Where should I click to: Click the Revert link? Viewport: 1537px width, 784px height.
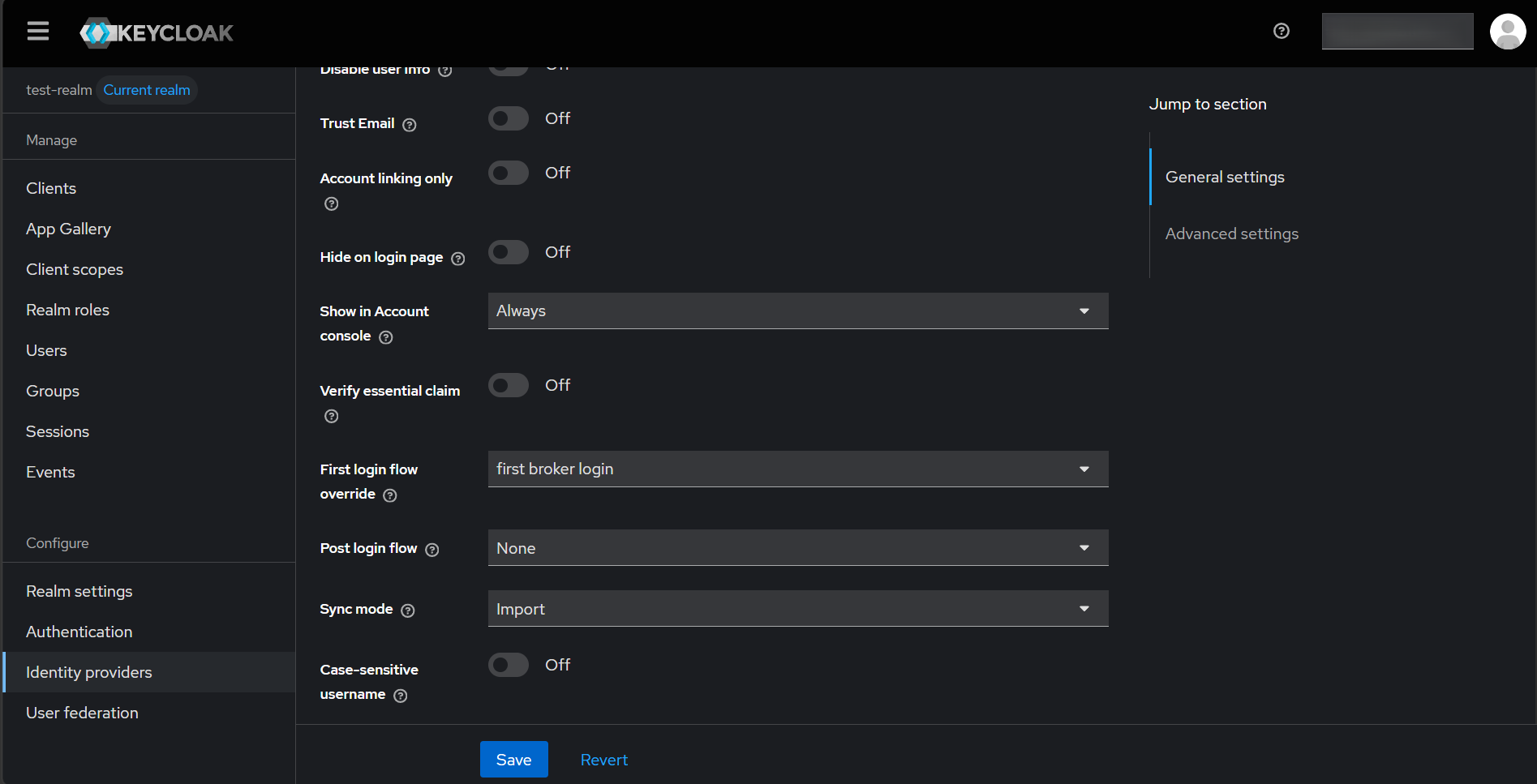click(604, 760)
